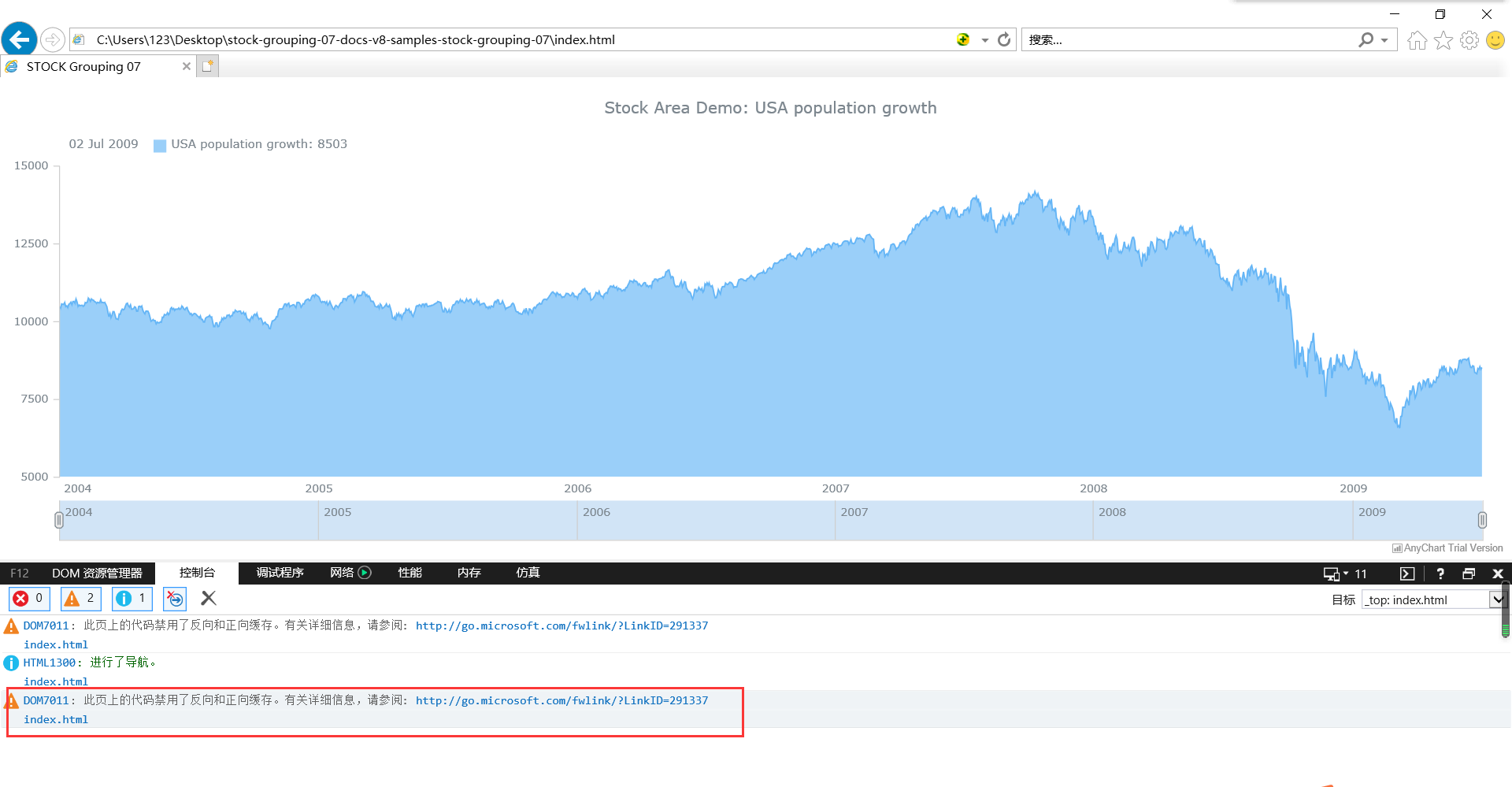This screenshot has width=1512, height=787.
Task: Expand the address bar suggestions dropdown
Action: point(984,39)
